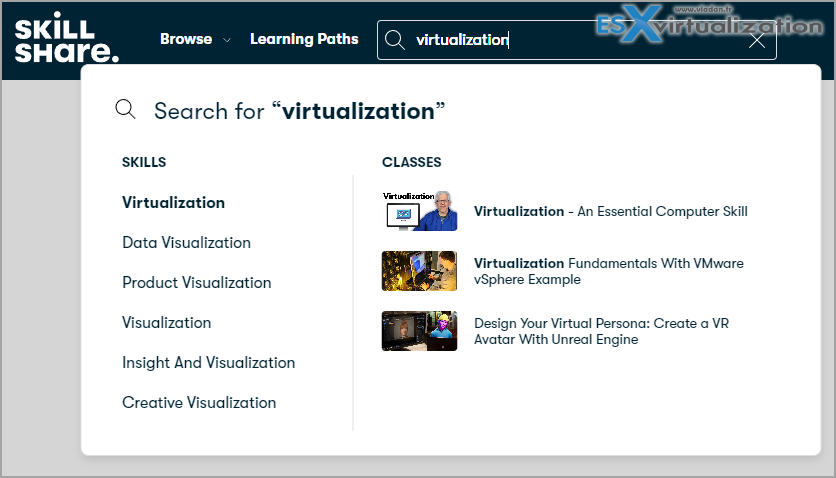
Task: Select the Virtualization skill
Action: tap(173, 202)
